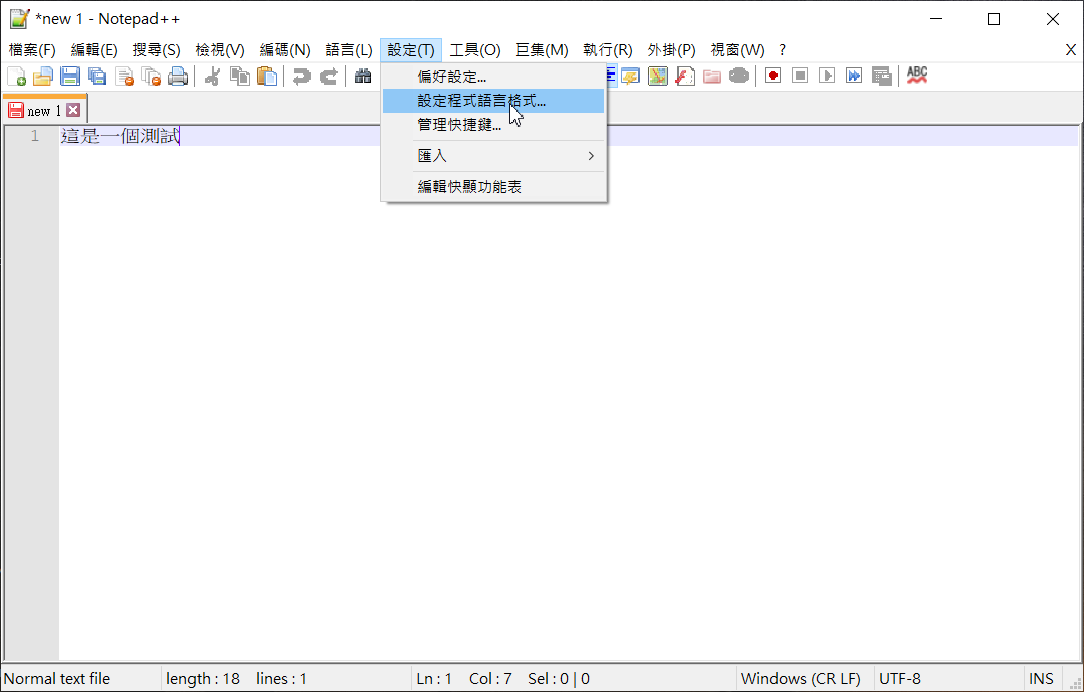Start macro recording with the red dot

[773, 76]
